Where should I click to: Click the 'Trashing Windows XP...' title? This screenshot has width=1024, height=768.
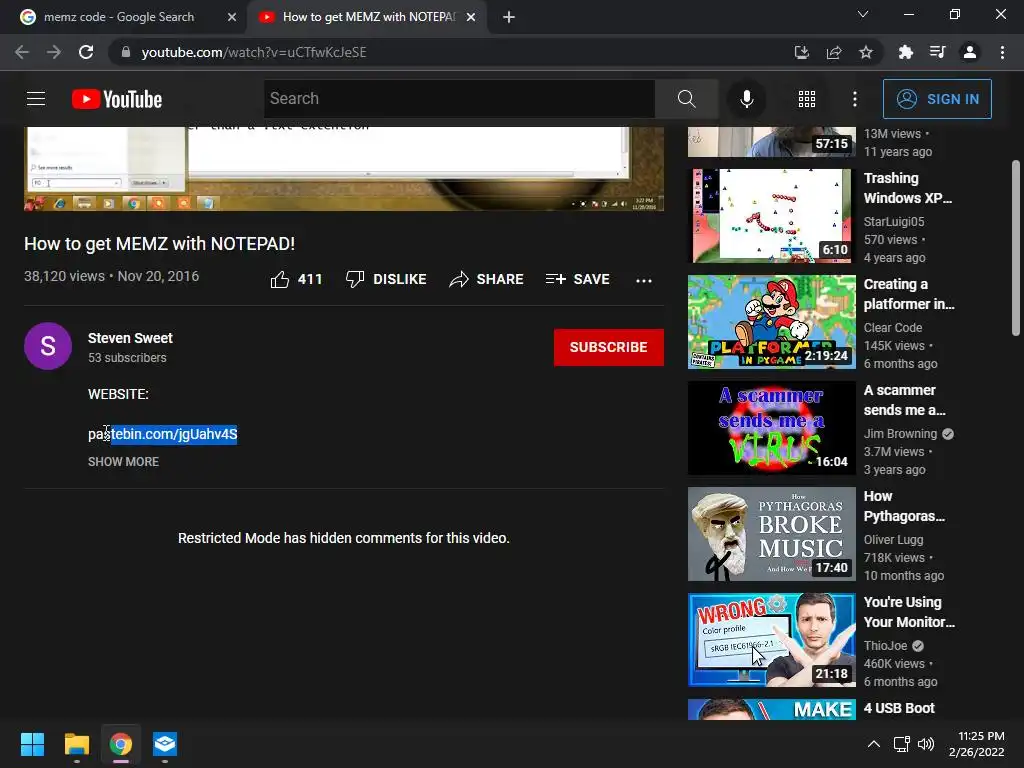click(908, 188)
